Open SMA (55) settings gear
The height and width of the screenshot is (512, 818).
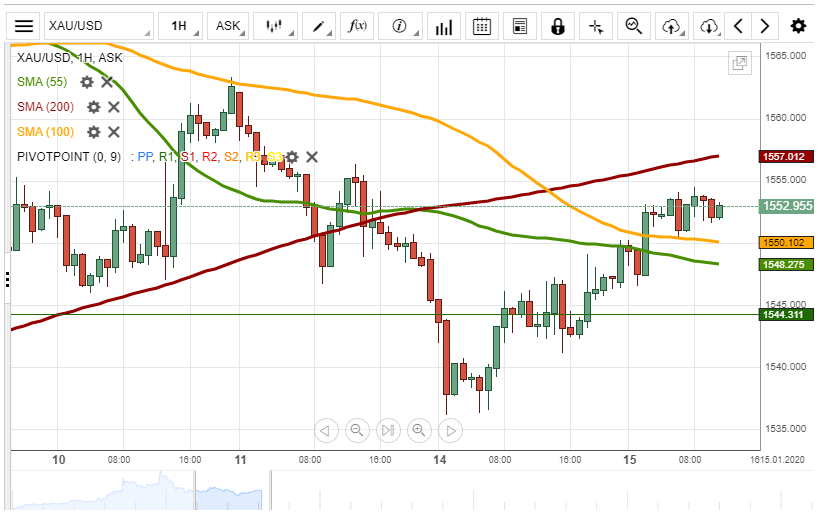coord(87,82)
